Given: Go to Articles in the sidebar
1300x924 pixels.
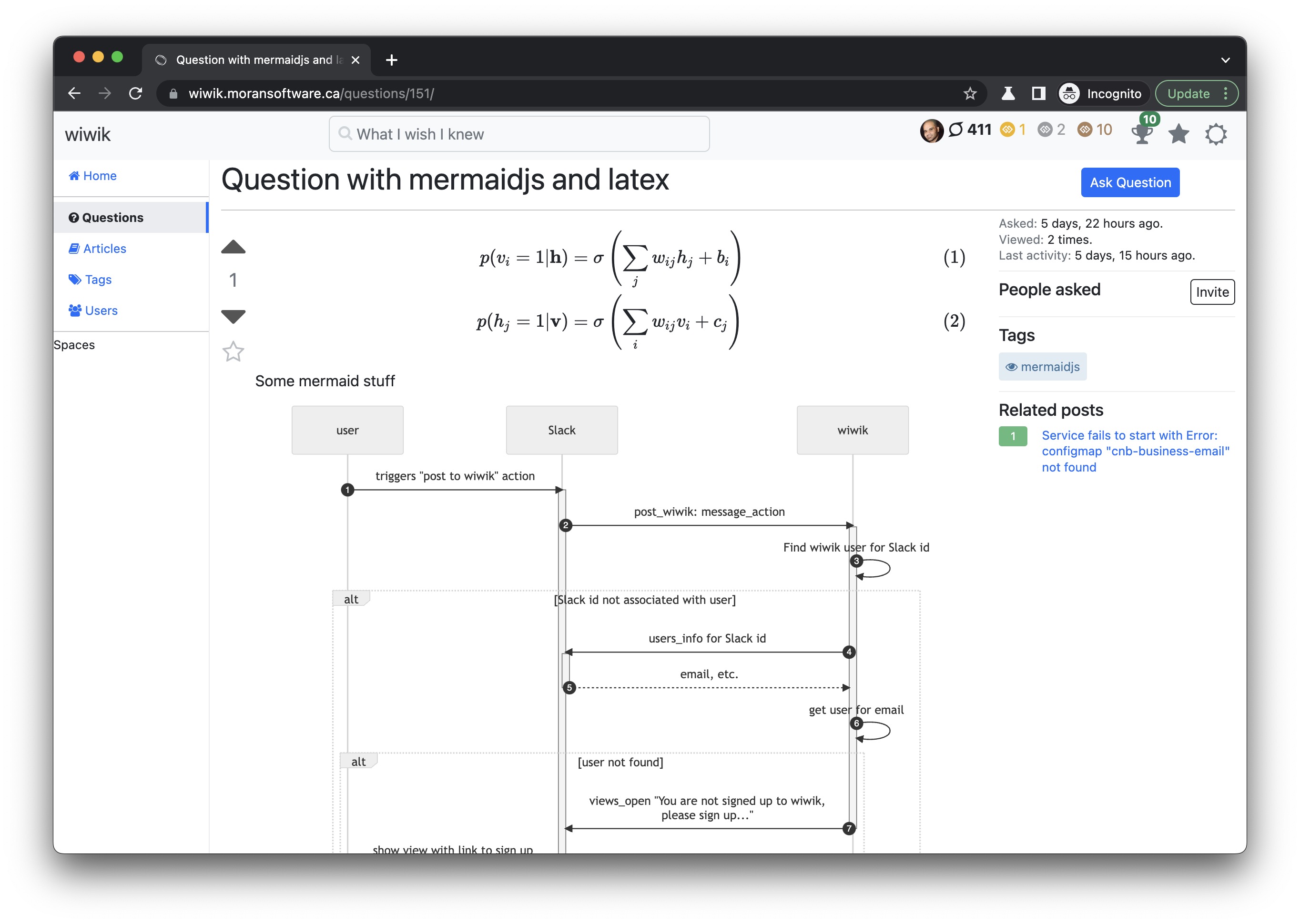Looking at the screenshot, I should 104,249.
